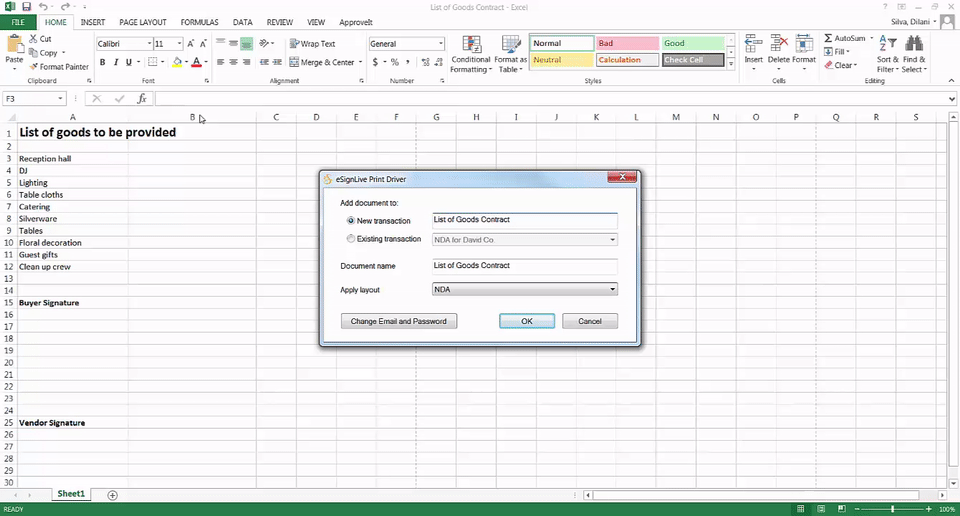Apply the Neutral cell style
Image resolution: width=960 pixels, height=516 pixels.
tap(561, 60)
